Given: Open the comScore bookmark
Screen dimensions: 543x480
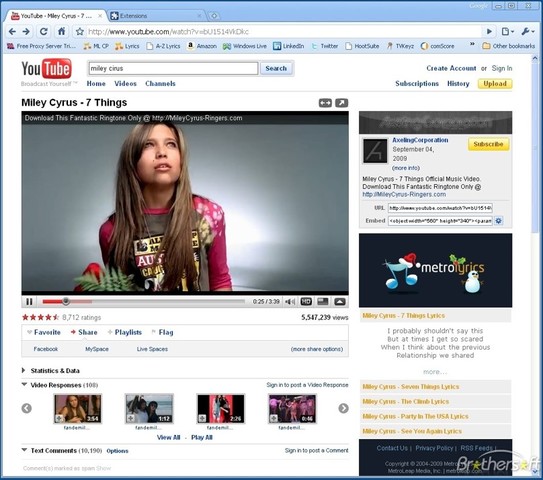Looking at the screenshot, I should point(437,46).
